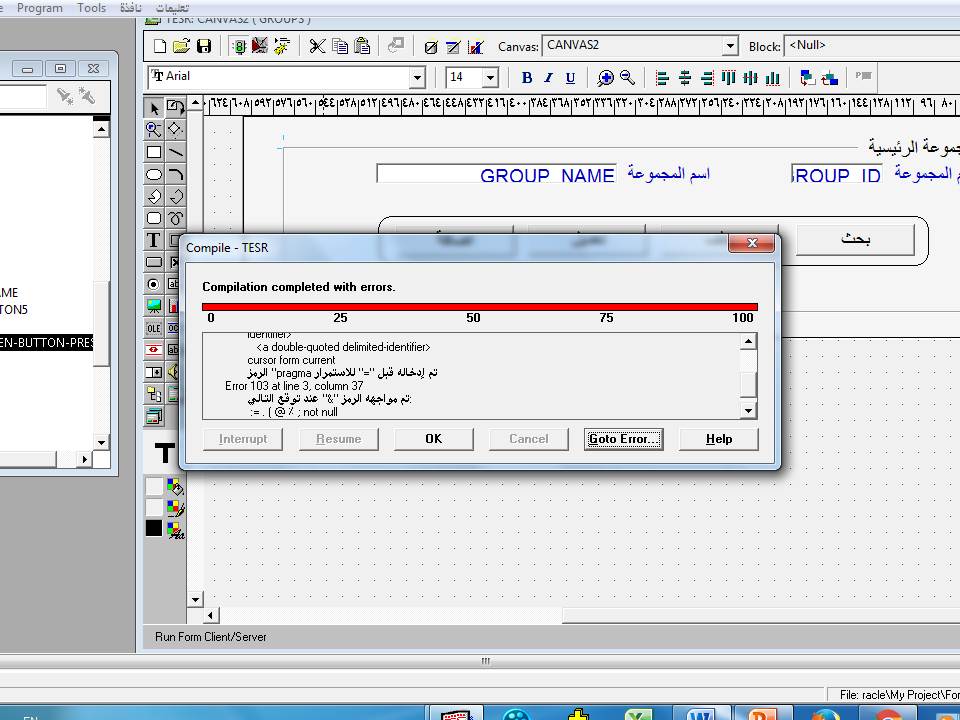Viewport: 960px width, 720px height.
Task: Click the fill color swatch in palette
Action: click(x=175, y=487)
